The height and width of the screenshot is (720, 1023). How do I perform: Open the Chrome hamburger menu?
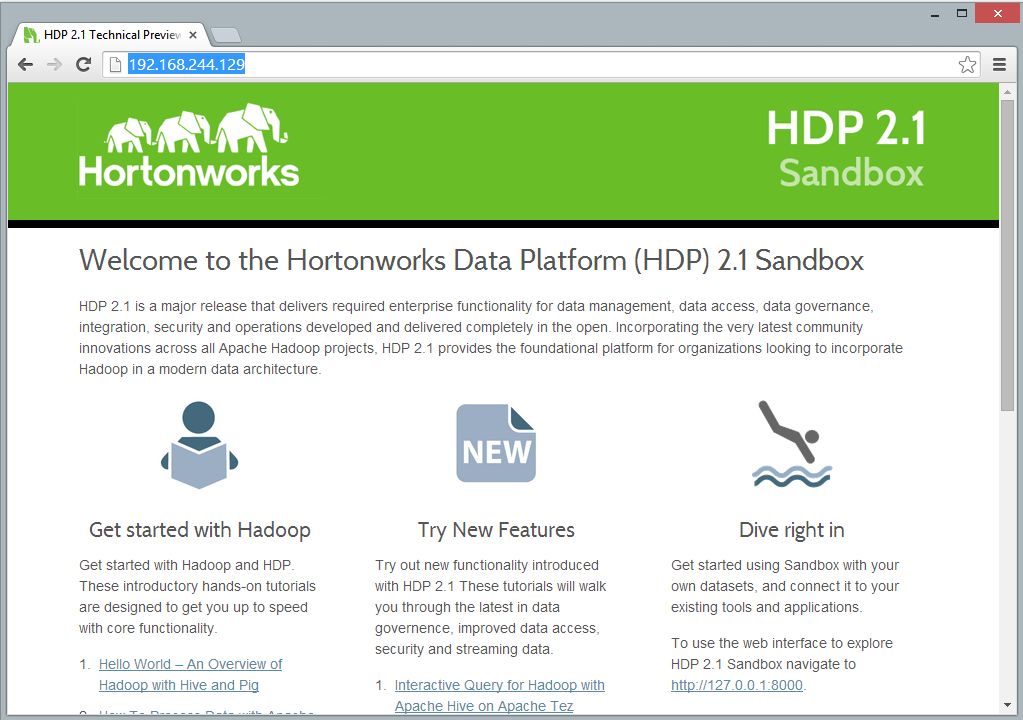pyautogui.click(x=999, y=65)
